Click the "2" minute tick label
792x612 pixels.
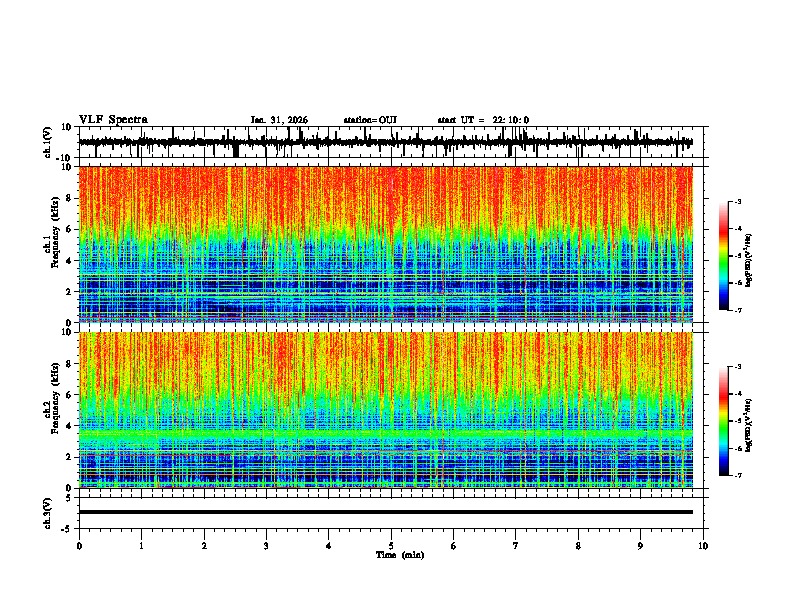click(204, 546)
